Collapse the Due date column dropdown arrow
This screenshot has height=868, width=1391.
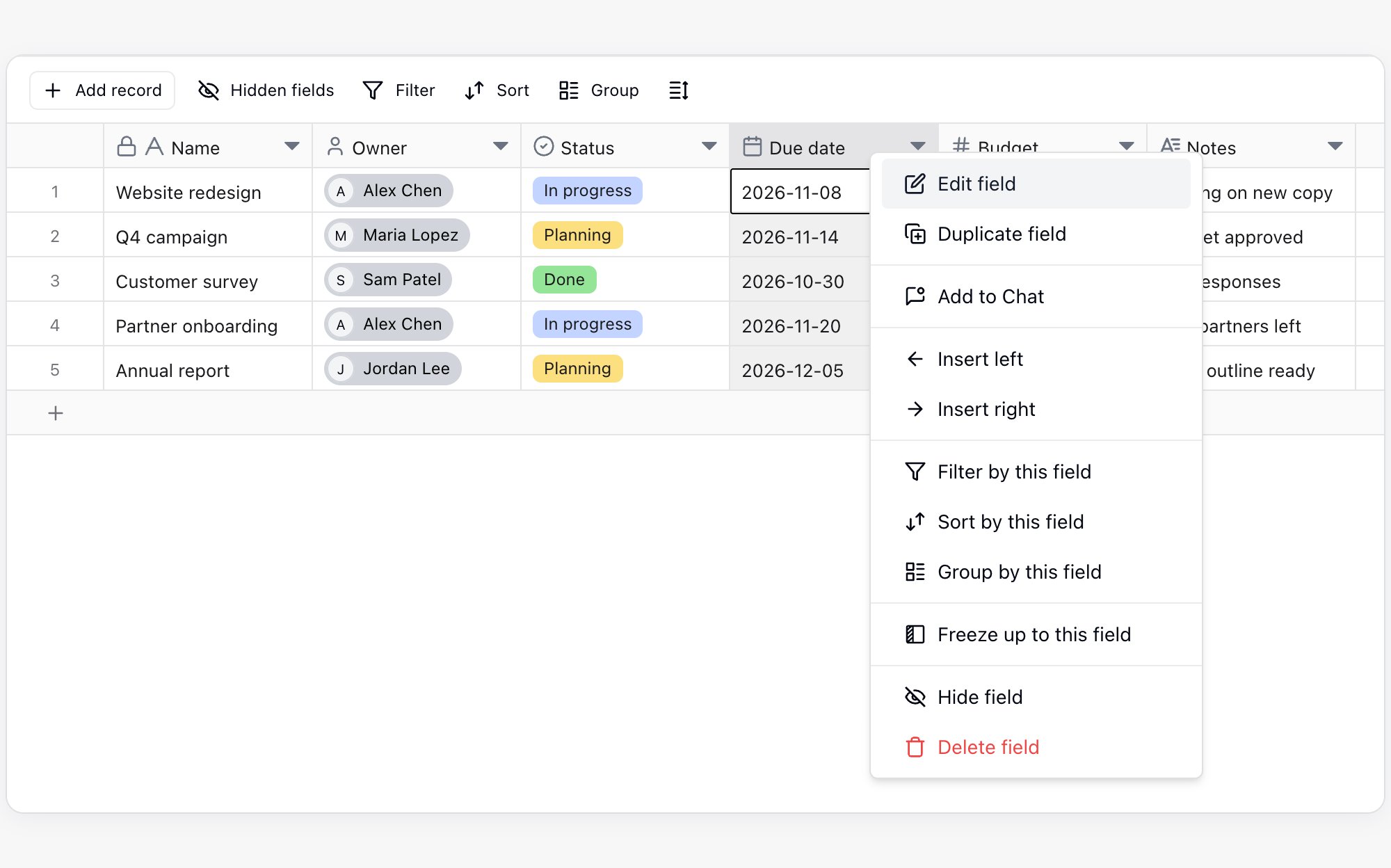[x=917, y=145]
